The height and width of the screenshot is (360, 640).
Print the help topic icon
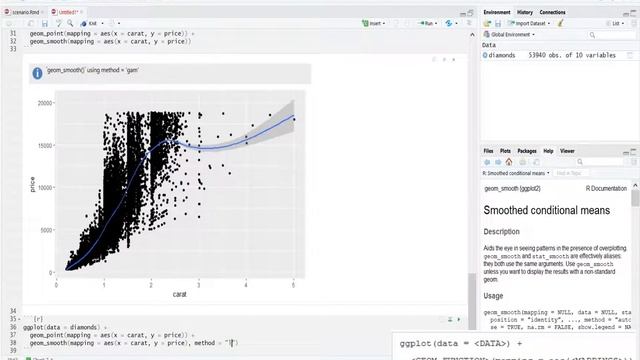point(522,162)
